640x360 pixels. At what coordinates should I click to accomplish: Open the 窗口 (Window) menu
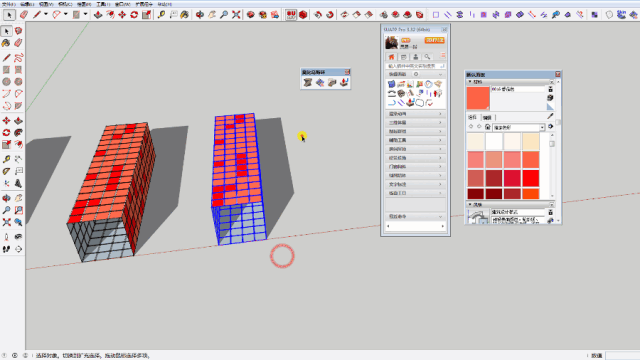pyautogui.click(x=122, y=4)
